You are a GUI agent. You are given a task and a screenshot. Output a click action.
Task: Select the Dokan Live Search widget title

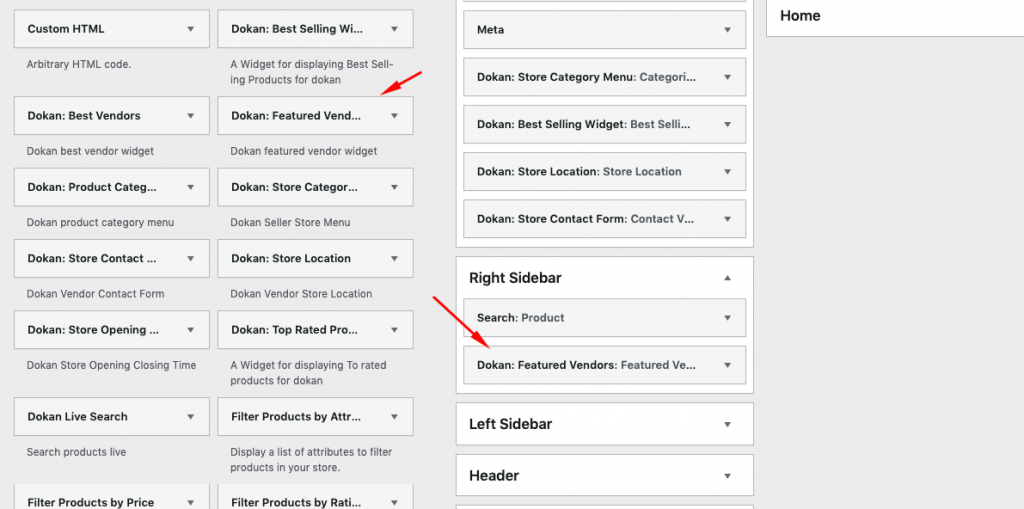coord(77,416)
